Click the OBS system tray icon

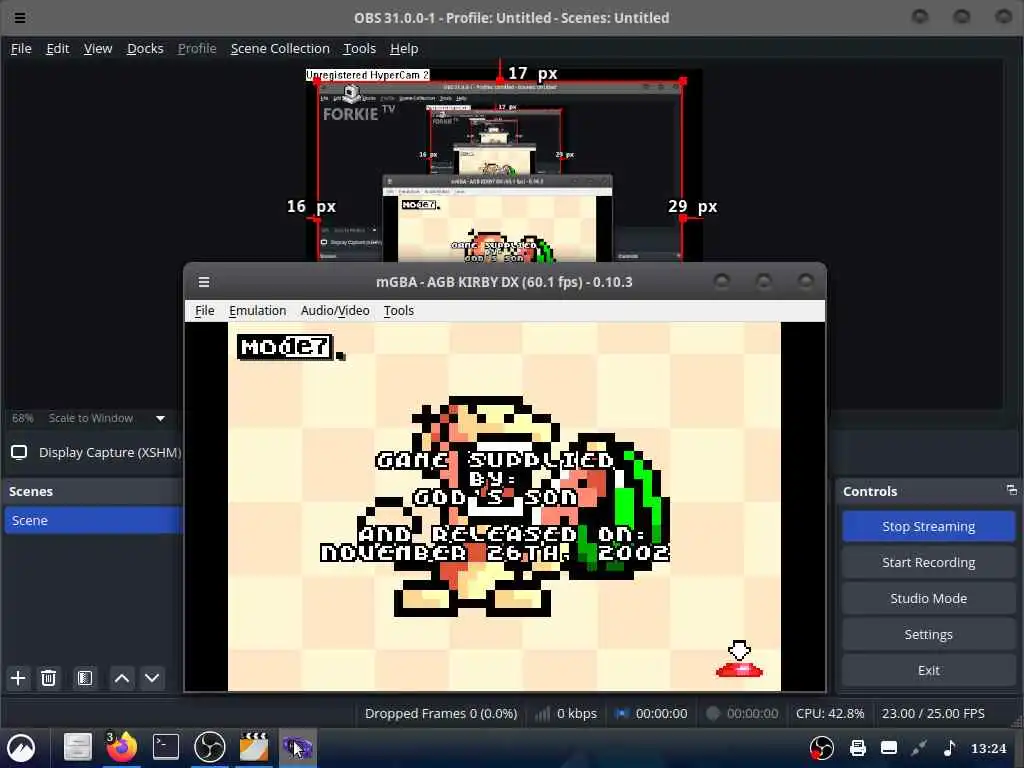[822, 748]
